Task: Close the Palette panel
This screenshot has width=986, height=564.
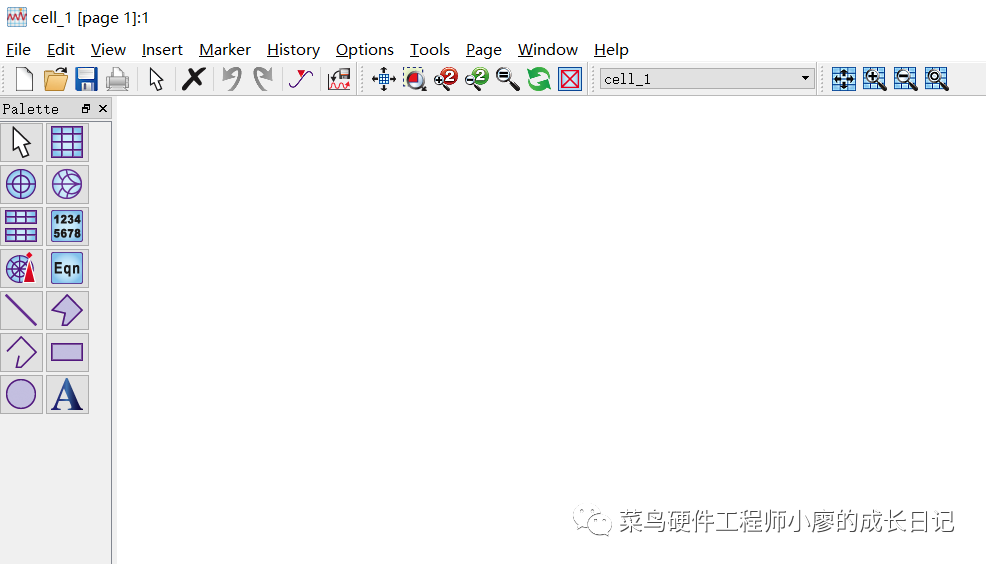Action: point(103,109)
